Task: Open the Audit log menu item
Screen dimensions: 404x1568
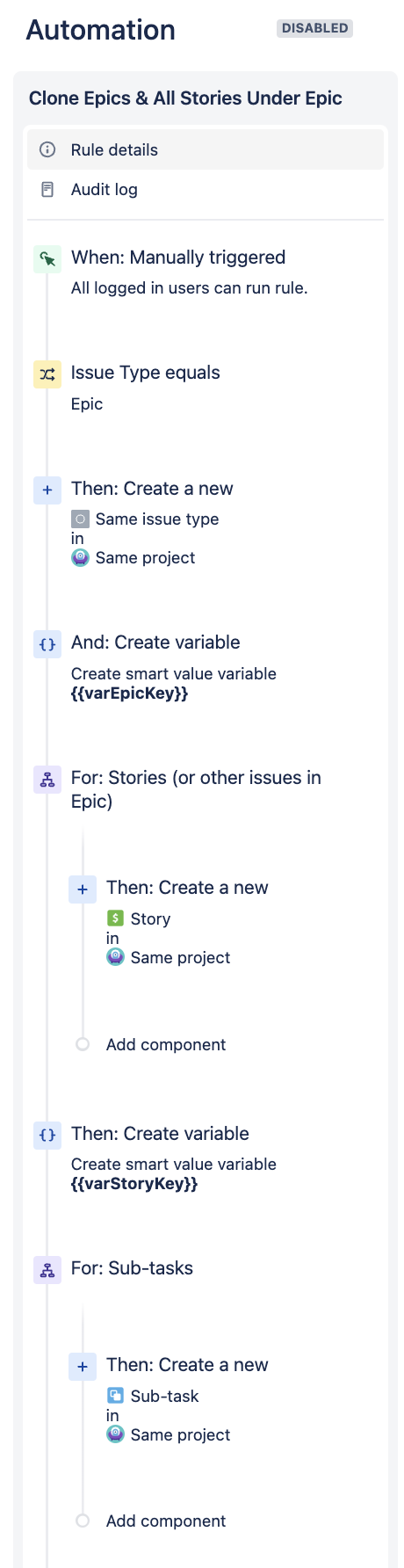Action: pyautogui.click(x=206, y=190)
